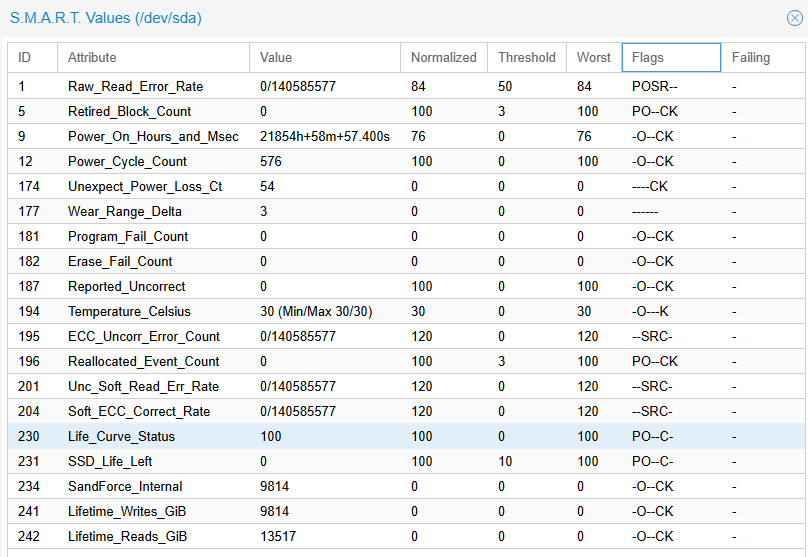This screenshot has height=557, width=808.
Task: Close the S.M.A.R.T. Values dialog
Action: 794,17
